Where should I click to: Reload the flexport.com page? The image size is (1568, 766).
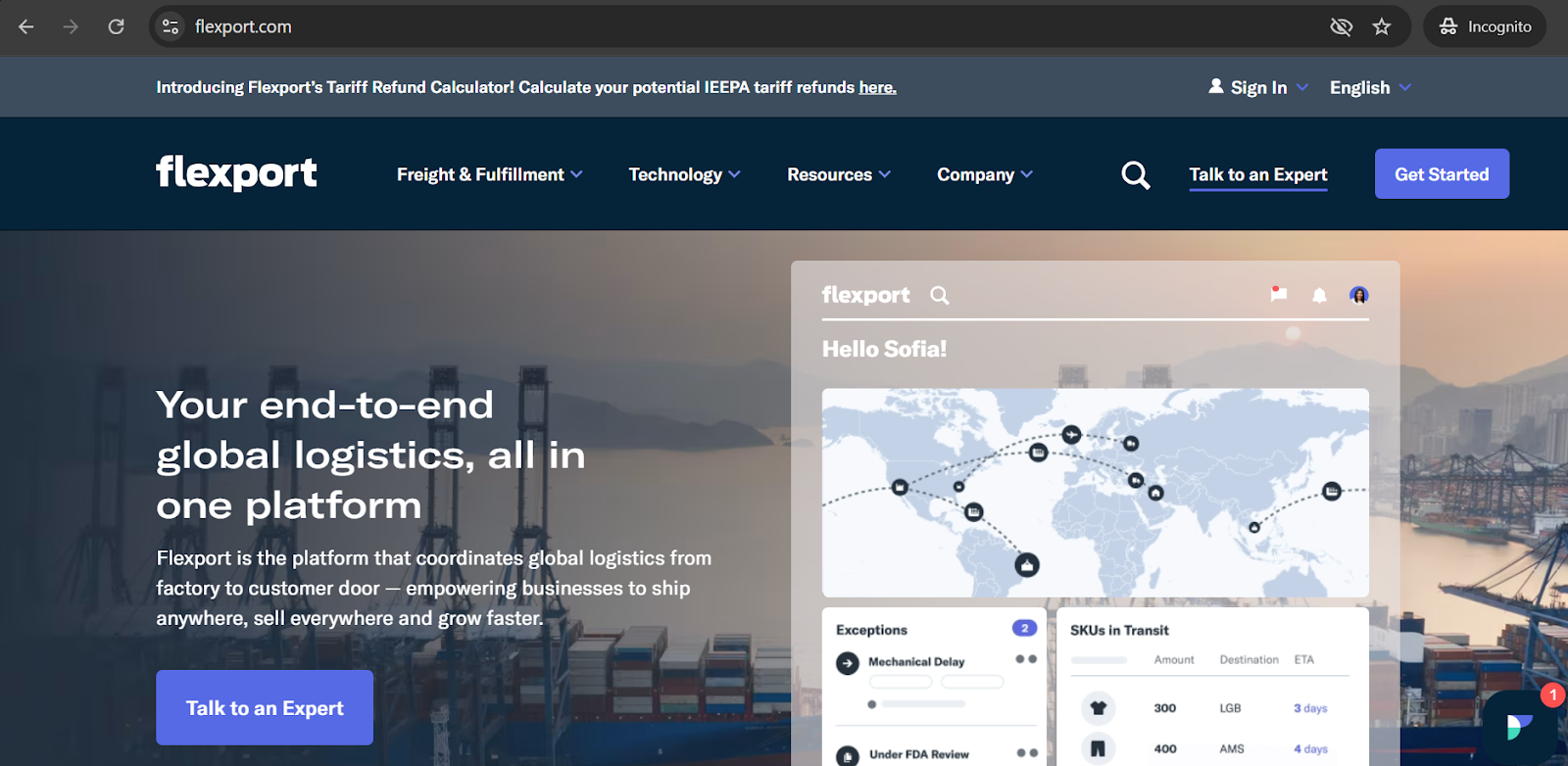[116, 26]
